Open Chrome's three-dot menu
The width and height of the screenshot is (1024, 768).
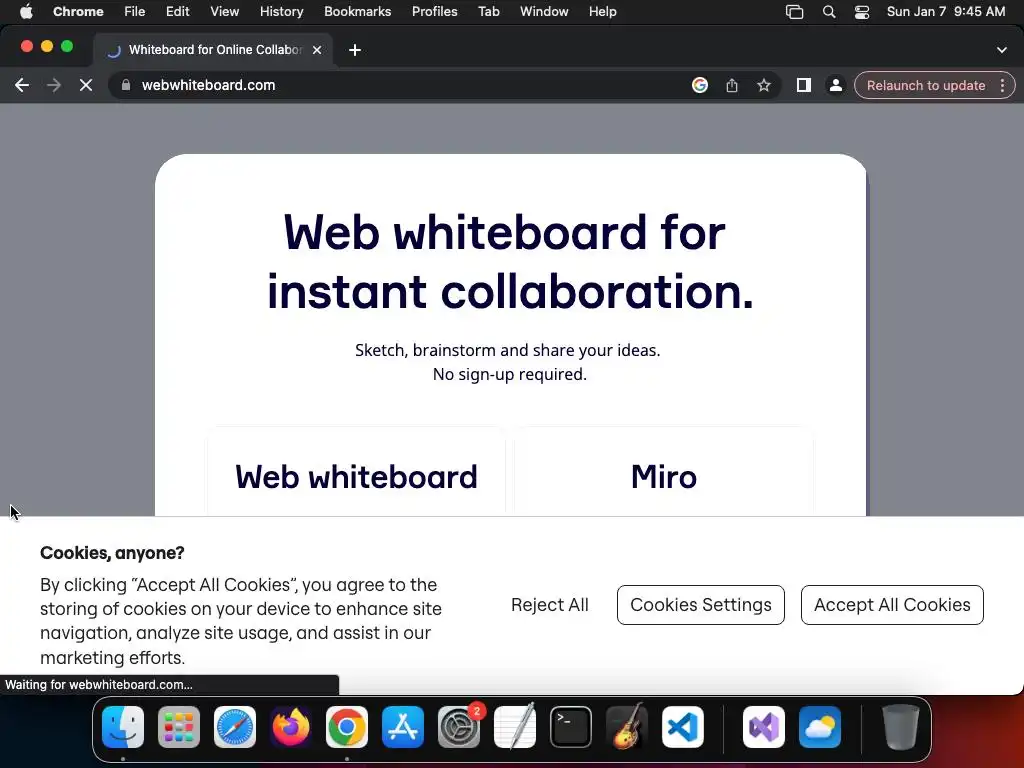point(1002,85)
